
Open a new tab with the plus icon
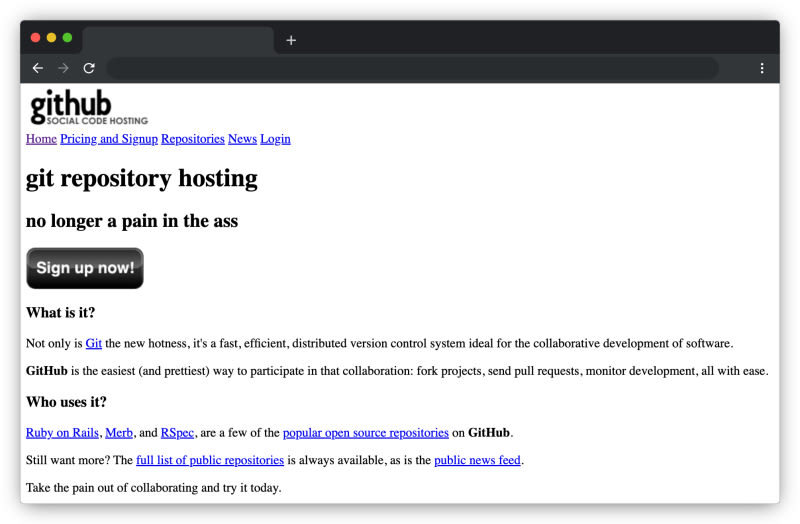click(291, 40)
